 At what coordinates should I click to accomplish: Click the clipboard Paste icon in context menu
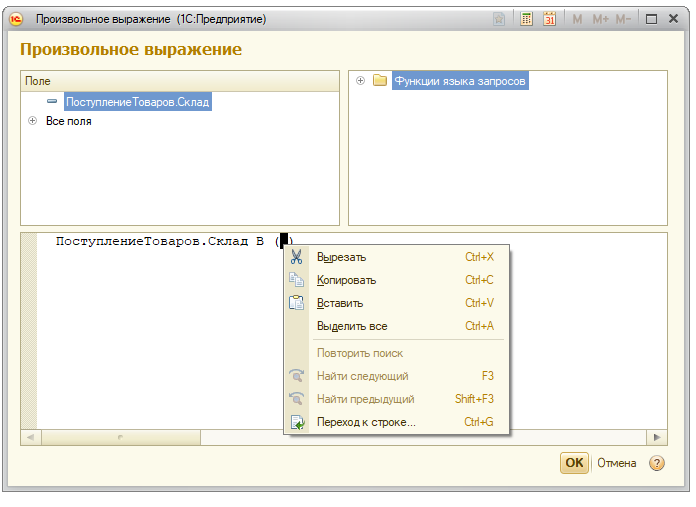(297, 303)
